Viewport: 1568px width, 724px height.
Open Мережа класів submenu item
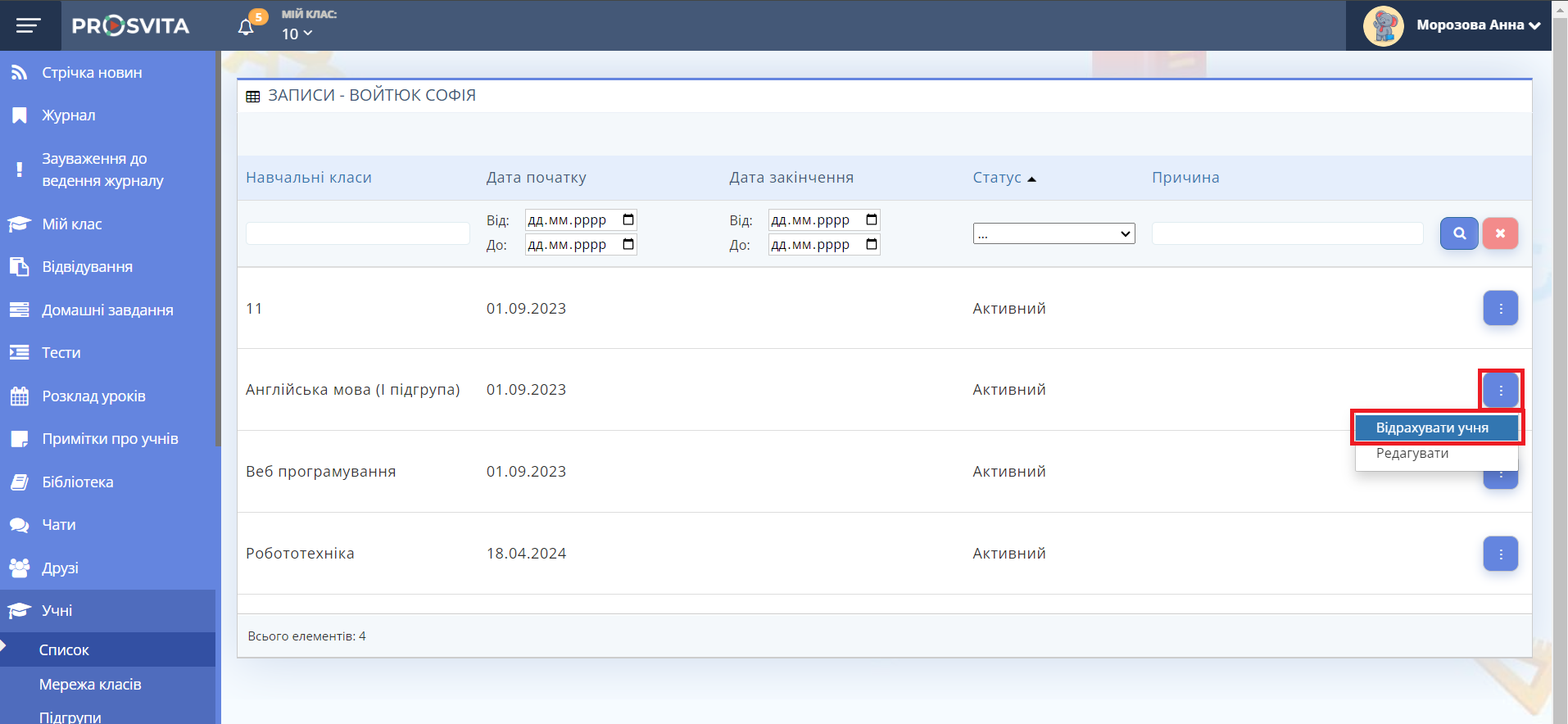pos(90,685)
